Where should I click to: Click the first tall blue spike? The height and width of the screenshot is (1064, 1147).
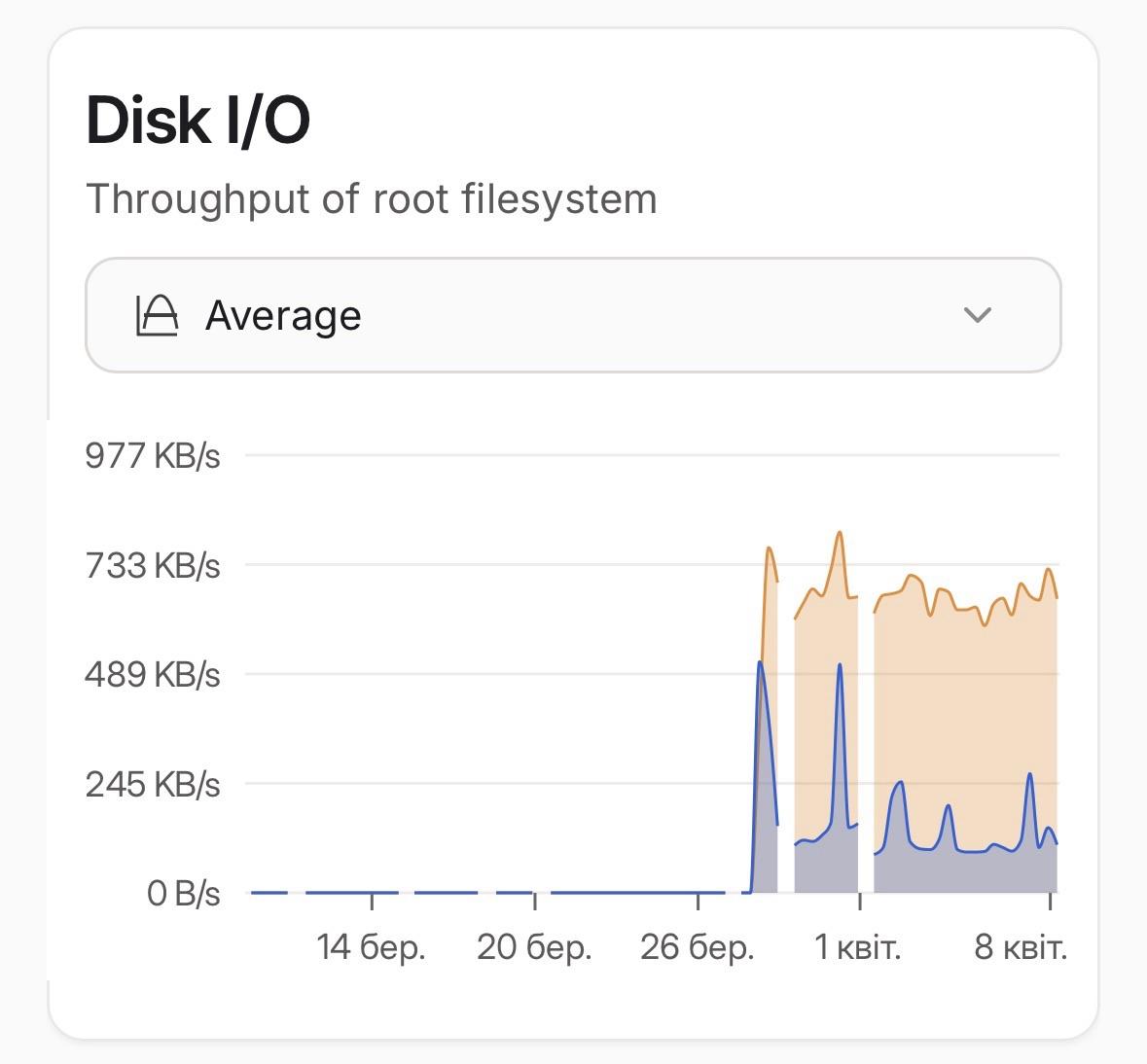(x=760, y=664)
